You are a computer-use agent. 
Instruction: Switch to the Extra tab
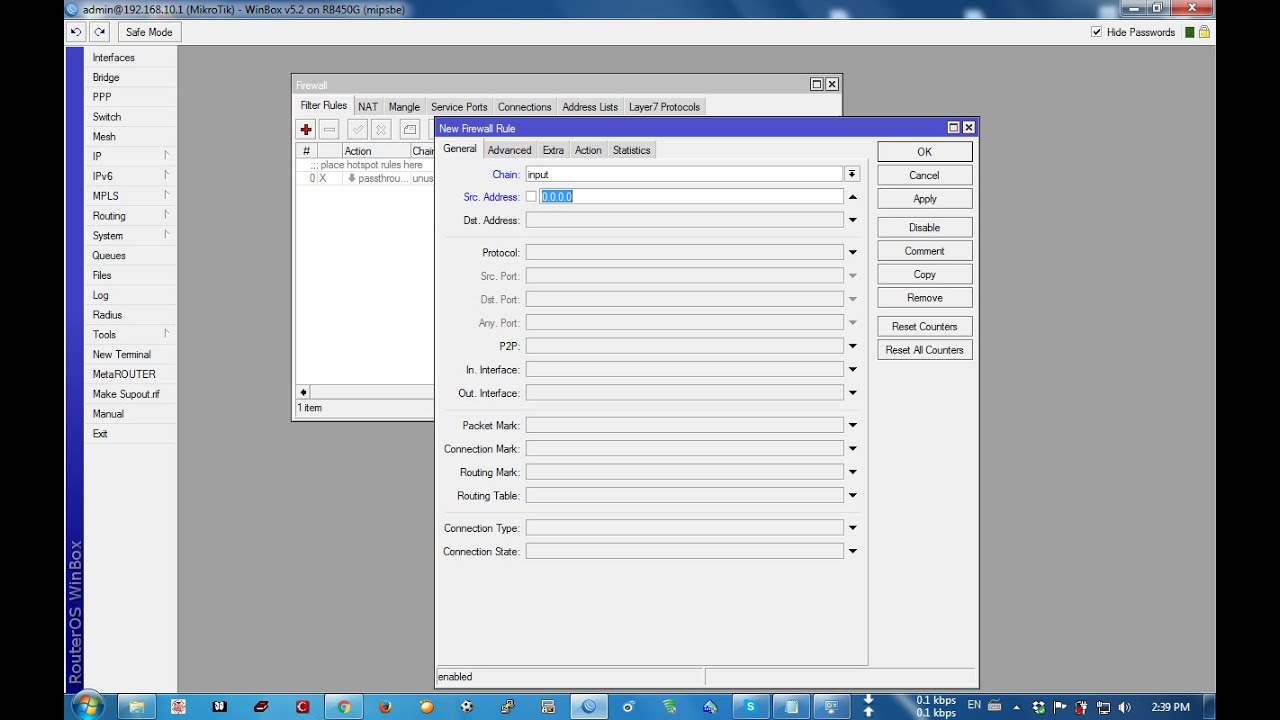pos(553,150)
